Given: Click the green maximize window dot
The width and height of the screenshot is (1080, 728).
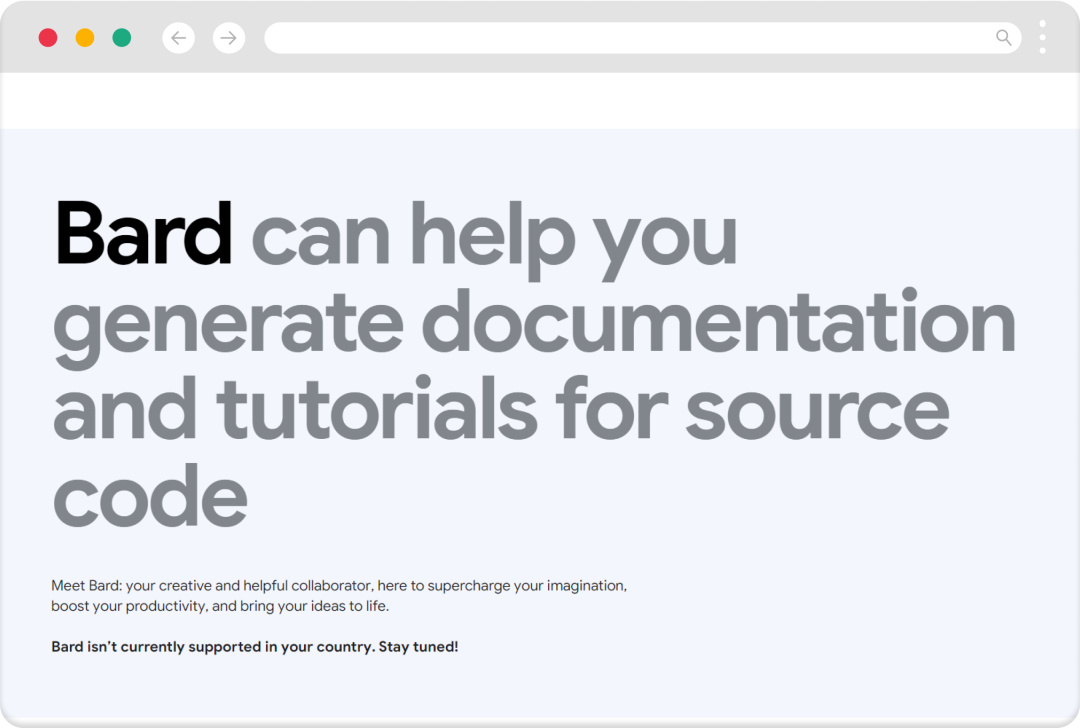Looking at the screenshot, I should [122, 38].
